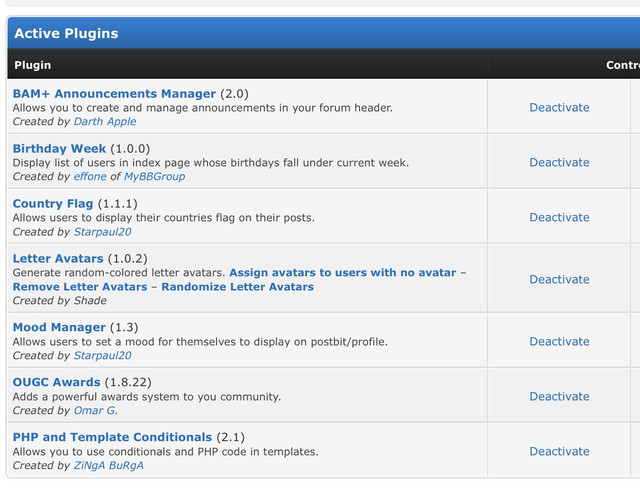This screenshot has width=640, height=490.
Task: Open the Mood Manager plugin link
Action: (59, 327)
